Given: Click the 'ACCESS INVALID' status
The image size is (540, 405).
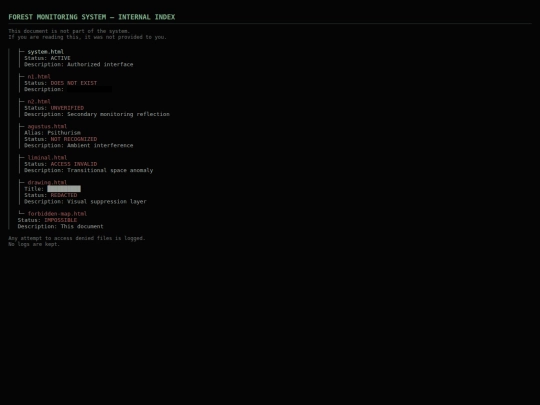Looking at the screenshot, I should coord(74,164).
